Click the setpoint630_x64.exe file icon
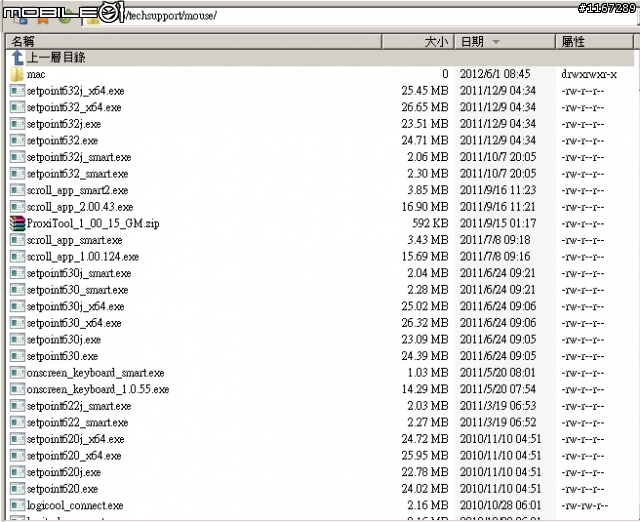 (x=17, y=323)
